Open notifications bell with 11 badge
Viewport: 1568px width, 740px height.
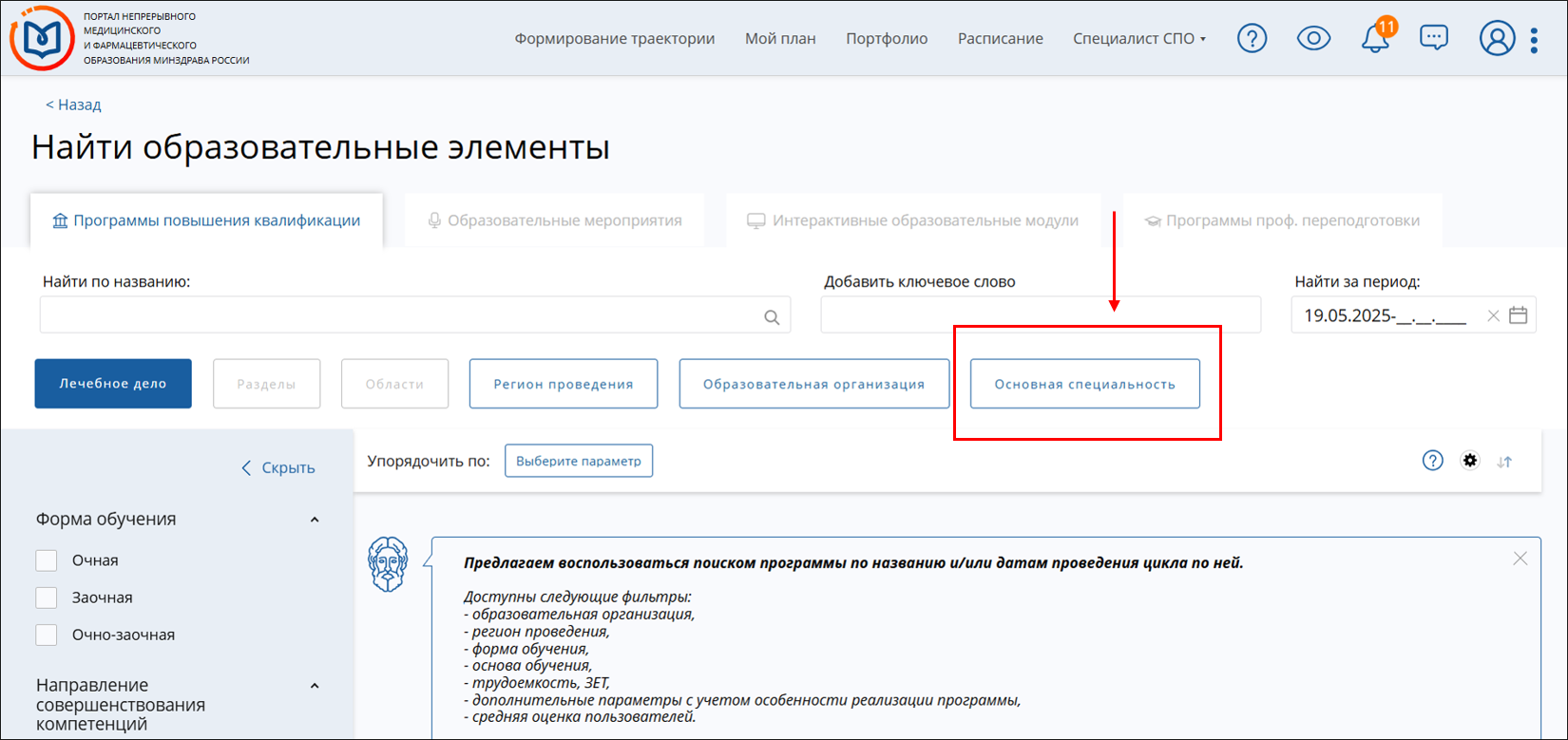(1374, 39)
